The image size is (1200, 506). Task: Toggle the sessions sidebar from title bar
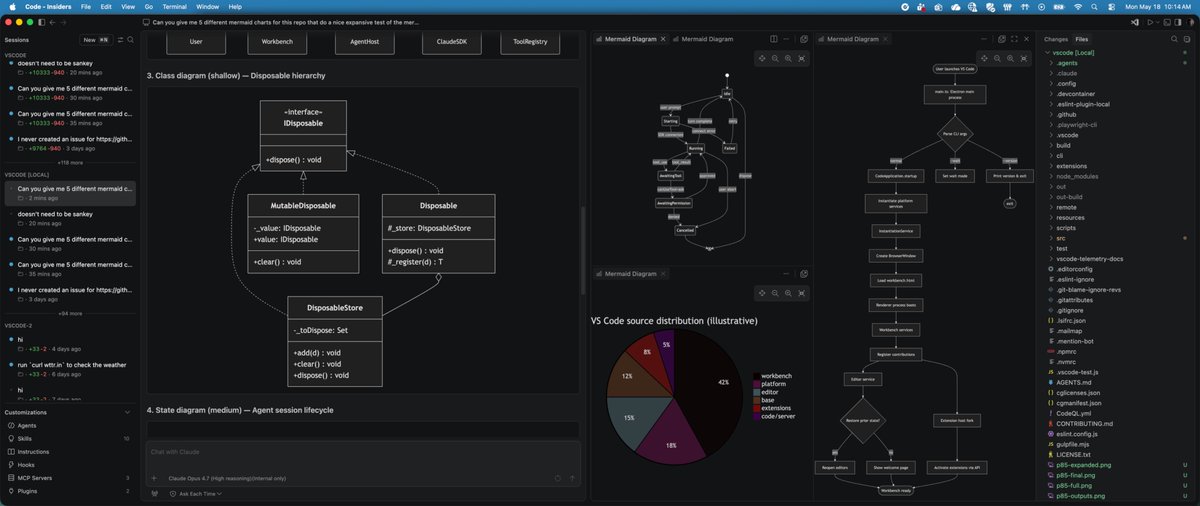point(41,22)
